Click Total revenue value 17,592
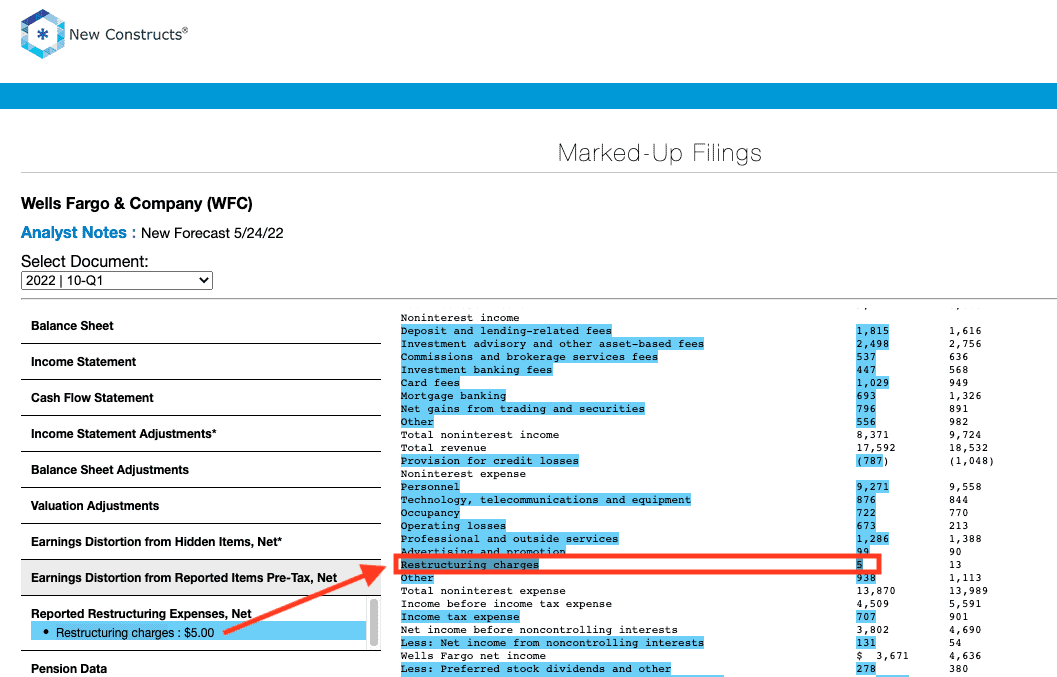1057x677 pixels. click(x=876, y=448)
